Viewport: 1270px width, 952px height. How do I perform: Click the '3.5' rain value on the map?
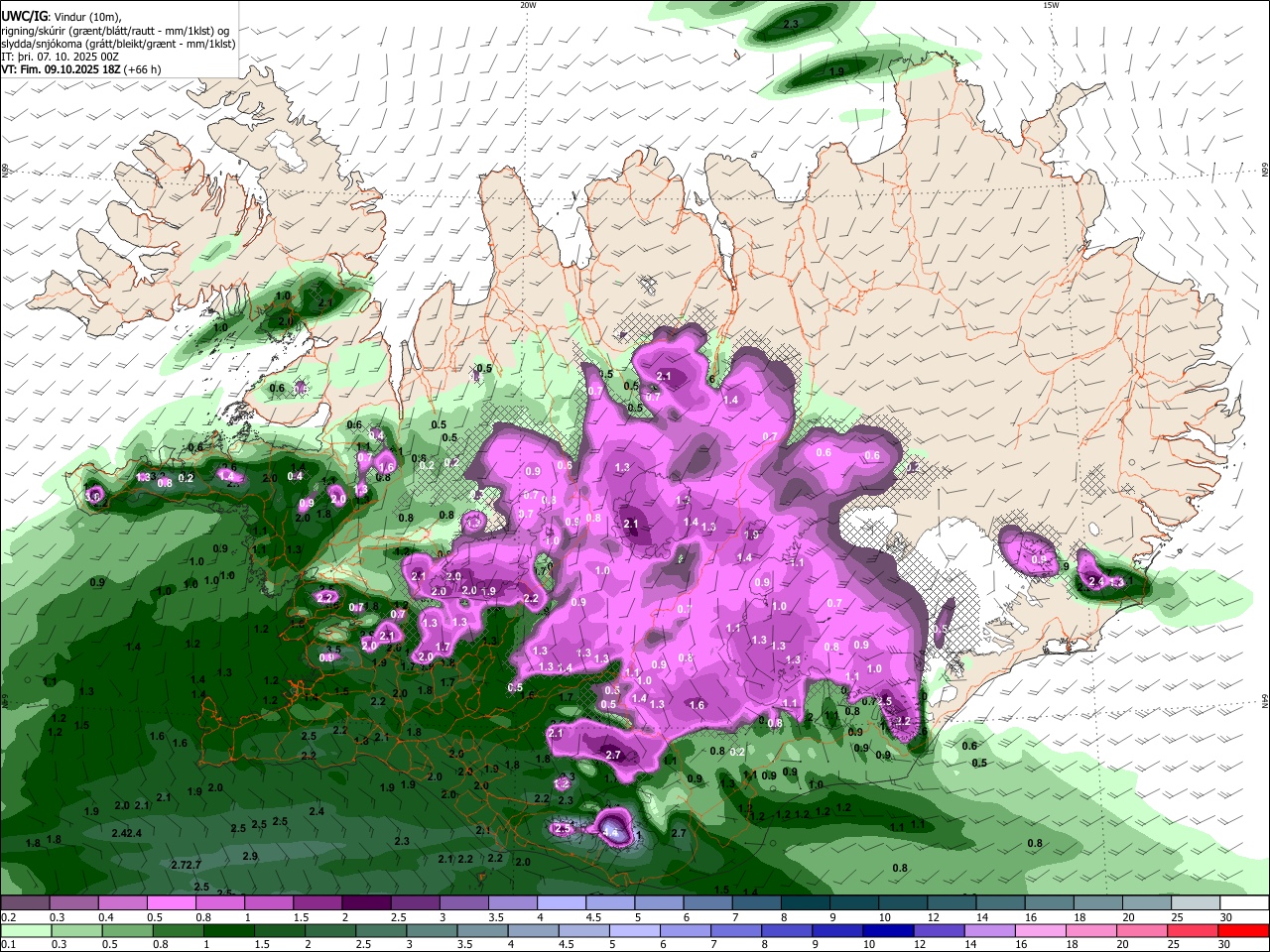(333, 651)
